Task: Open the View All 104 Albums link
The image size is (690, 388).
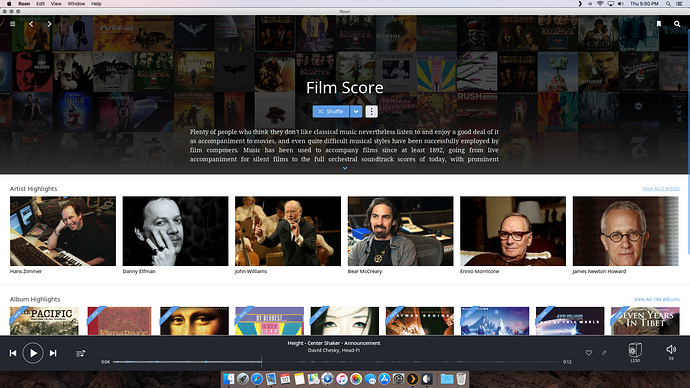Action: (x=657, y=299)
